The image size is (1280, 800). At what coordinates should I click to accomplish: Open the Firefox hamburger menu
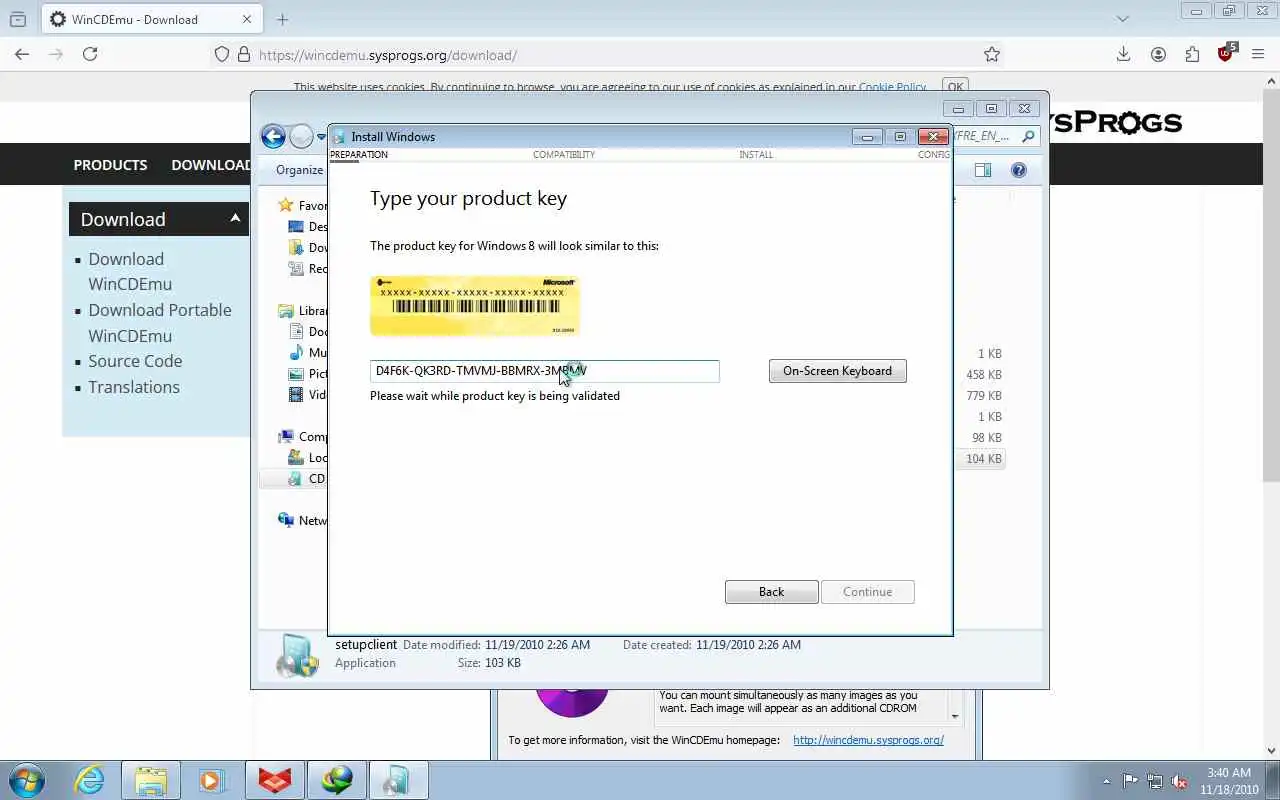1260,54
